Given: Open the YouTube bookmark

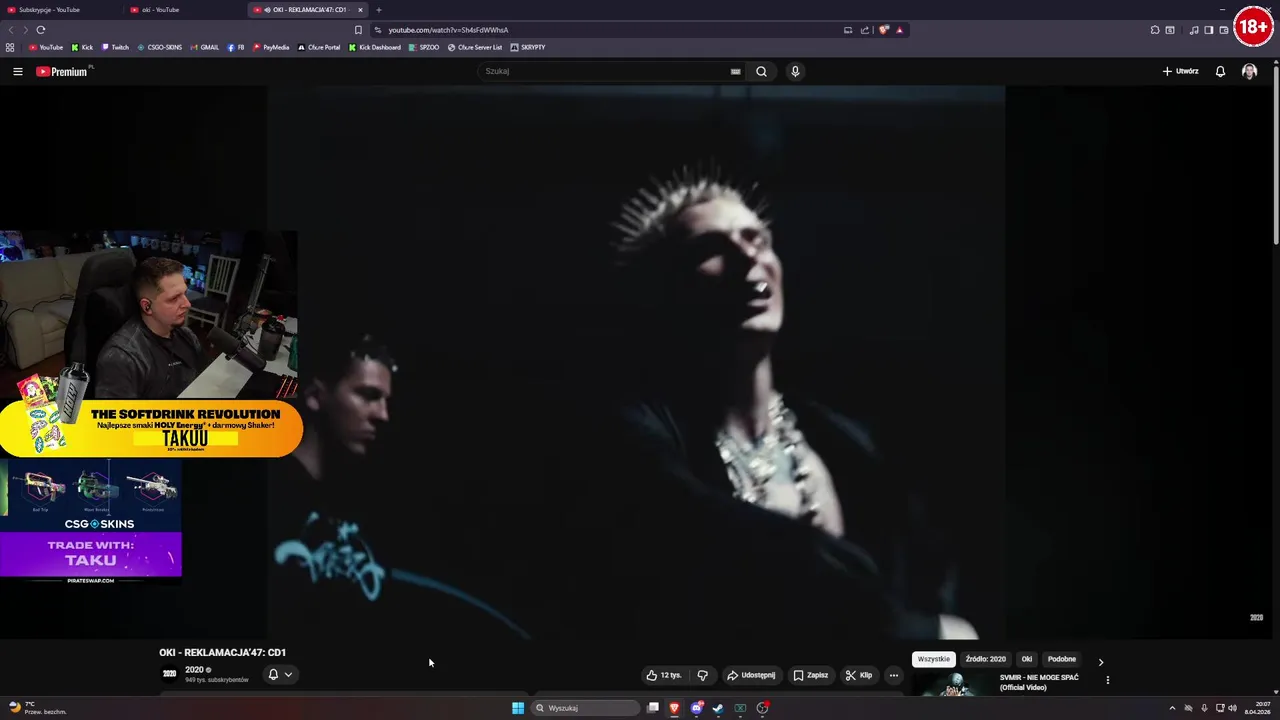Looking at the screenshot, I should tap(45, 47).
